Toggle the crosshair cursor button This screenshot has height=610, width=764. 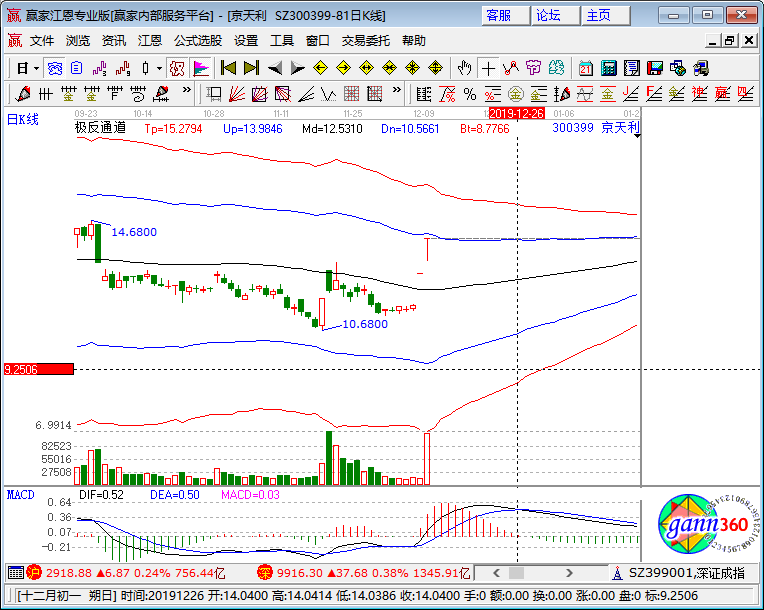coord(488,68)
